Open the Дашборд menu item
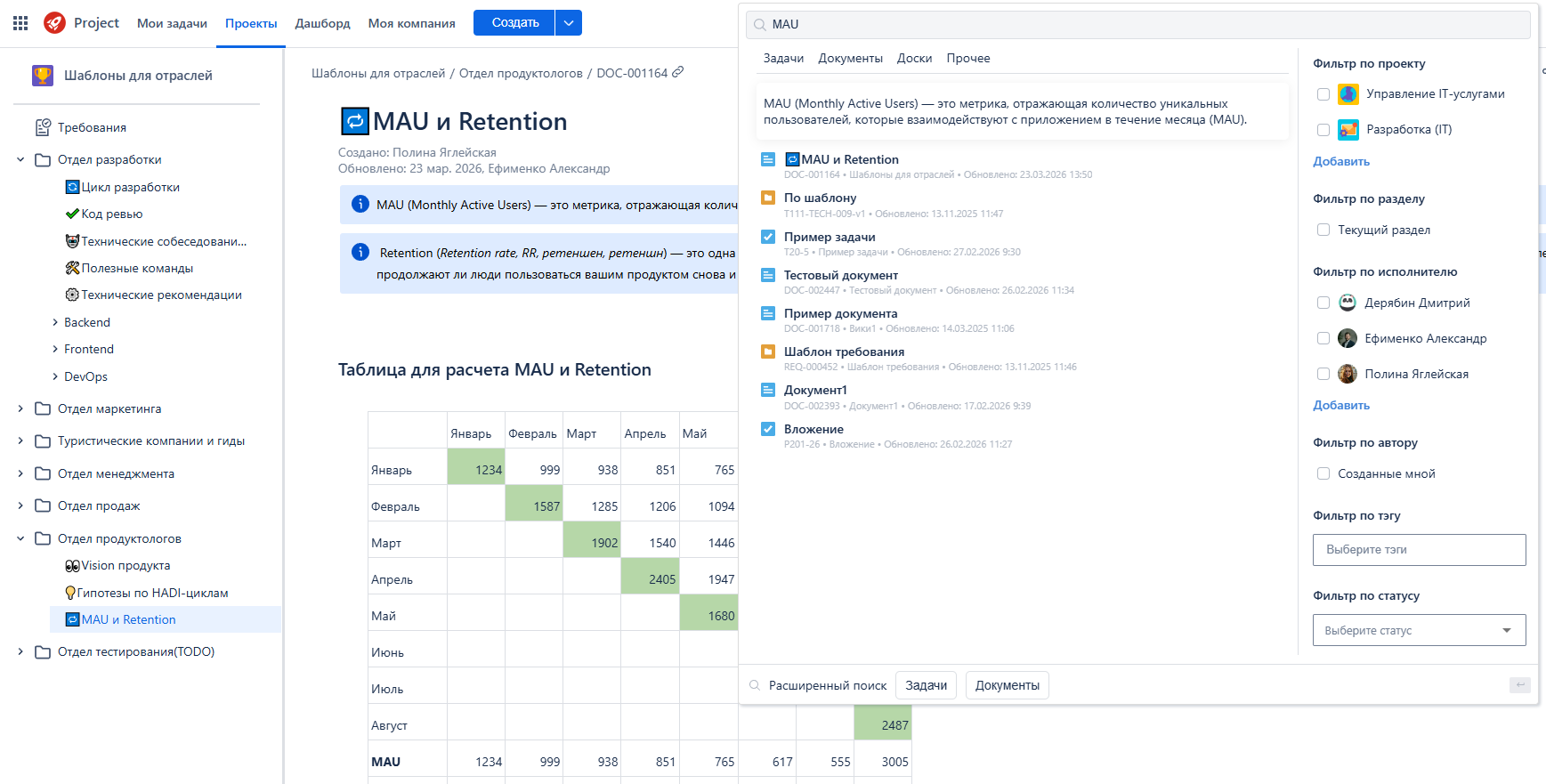The image size is (1546, 784). [322, 23]
